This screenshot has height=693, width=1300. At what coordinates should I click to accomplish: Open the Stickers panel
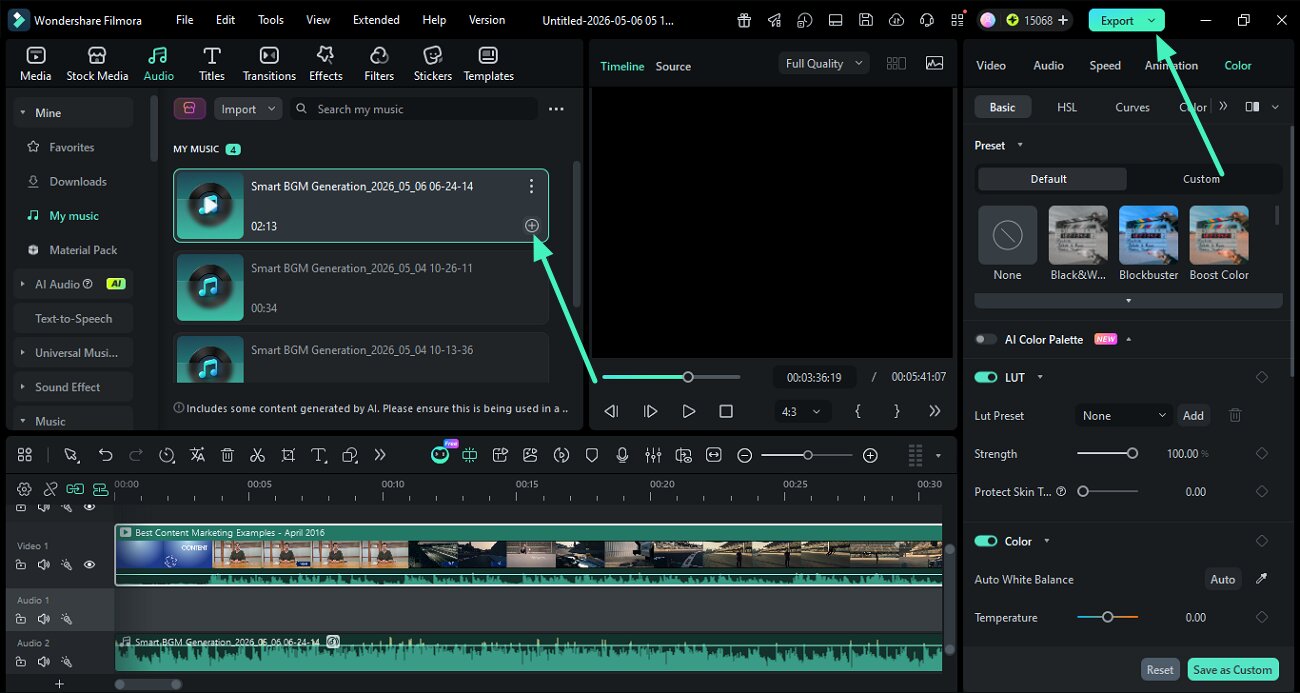pyautogui.click(x=432, y=64)
